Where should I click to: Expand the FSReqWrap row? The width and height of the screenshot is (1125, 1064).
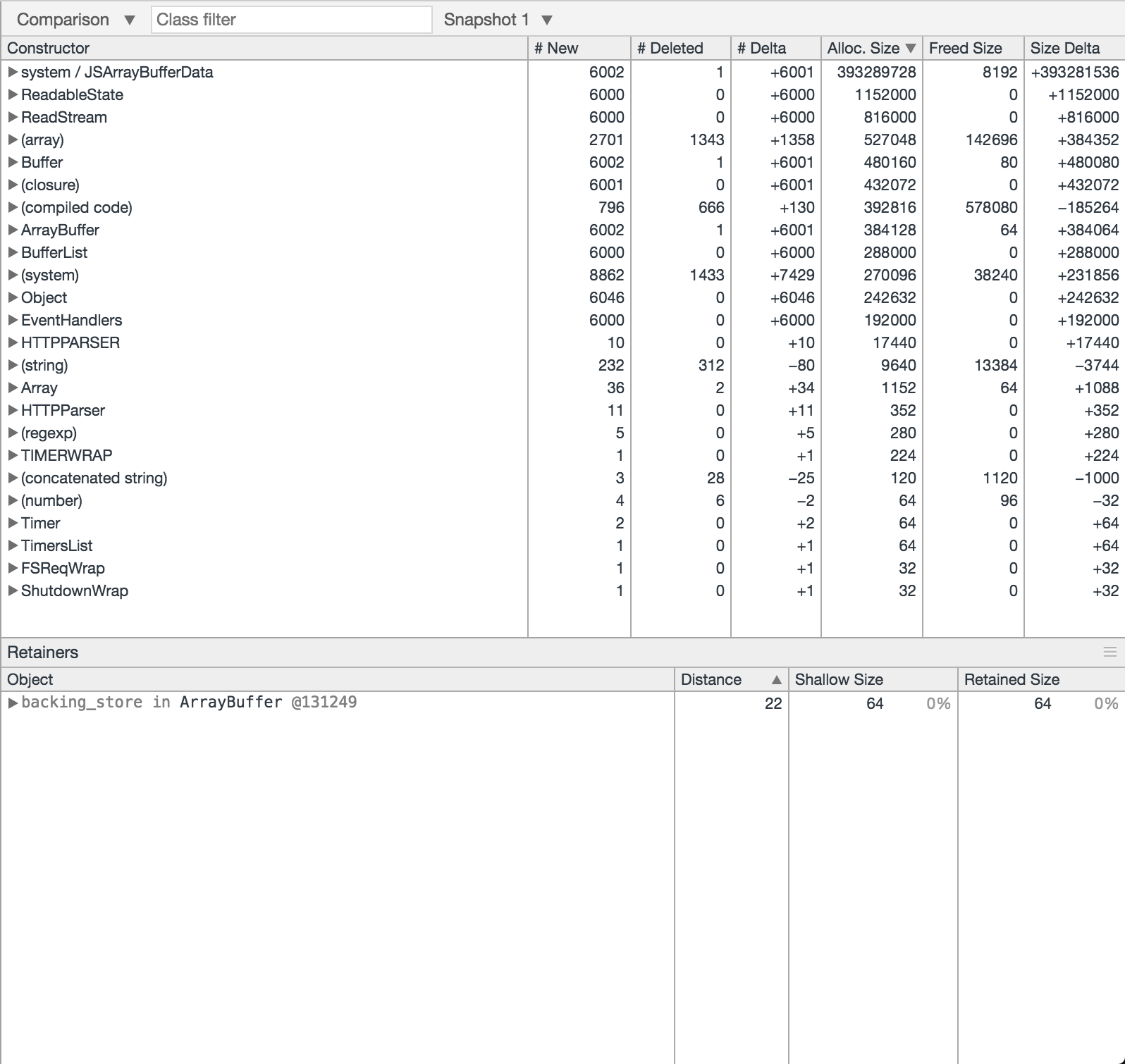point(13,568)
